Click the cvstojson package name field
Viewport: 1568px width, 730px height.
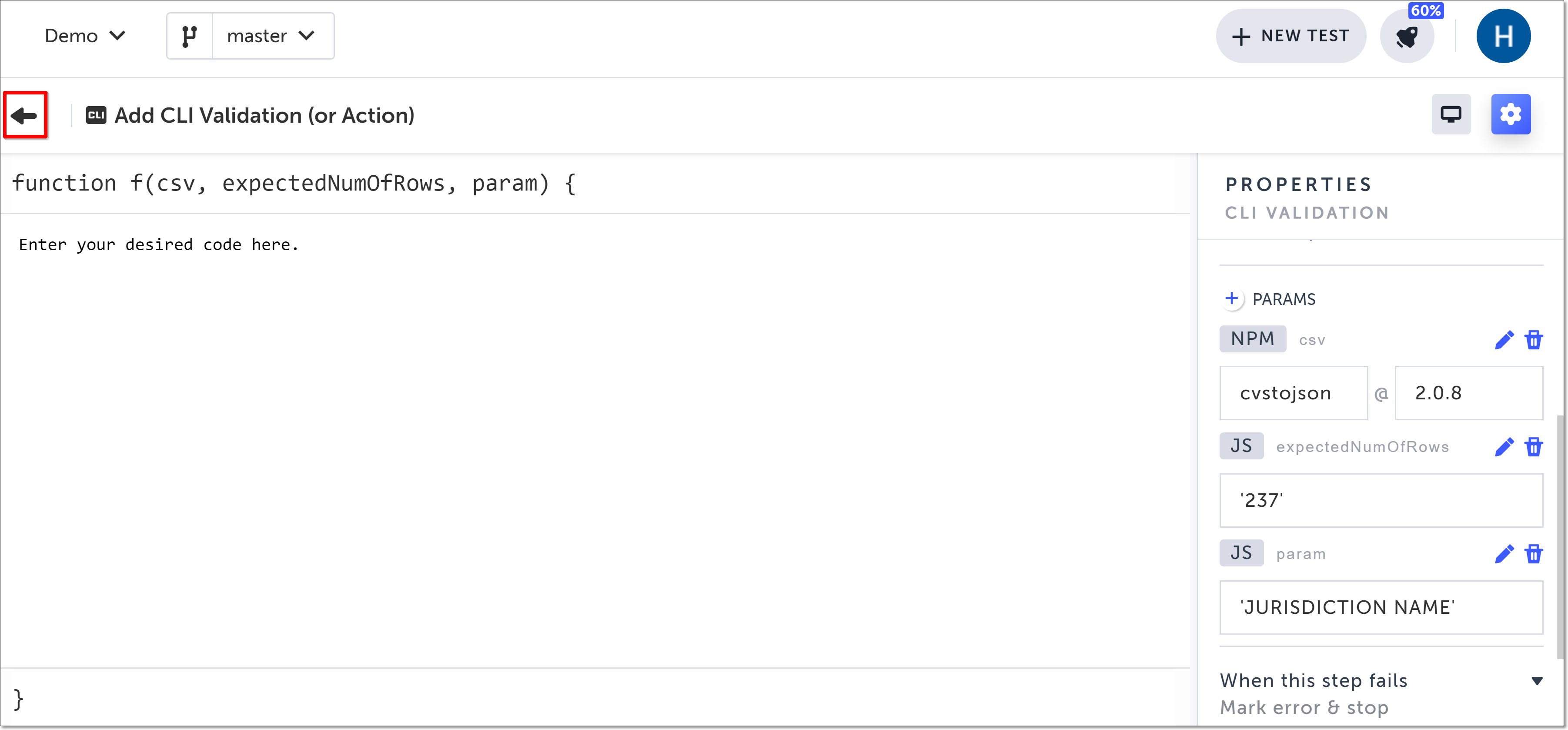1294,393
